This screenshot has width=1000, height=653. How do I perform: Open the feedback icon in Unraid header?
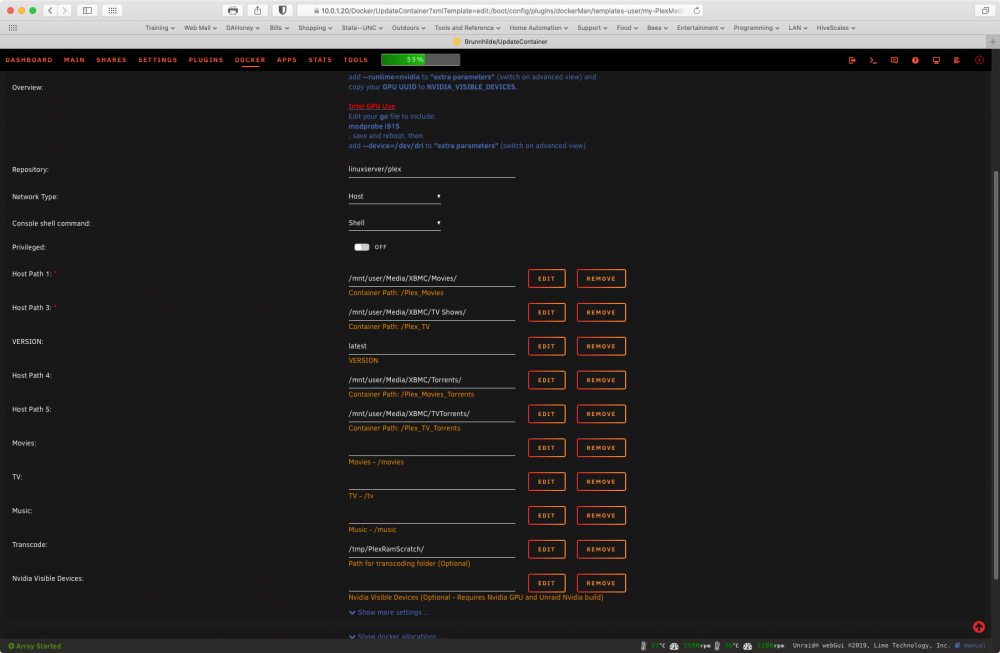coord(894,60)
